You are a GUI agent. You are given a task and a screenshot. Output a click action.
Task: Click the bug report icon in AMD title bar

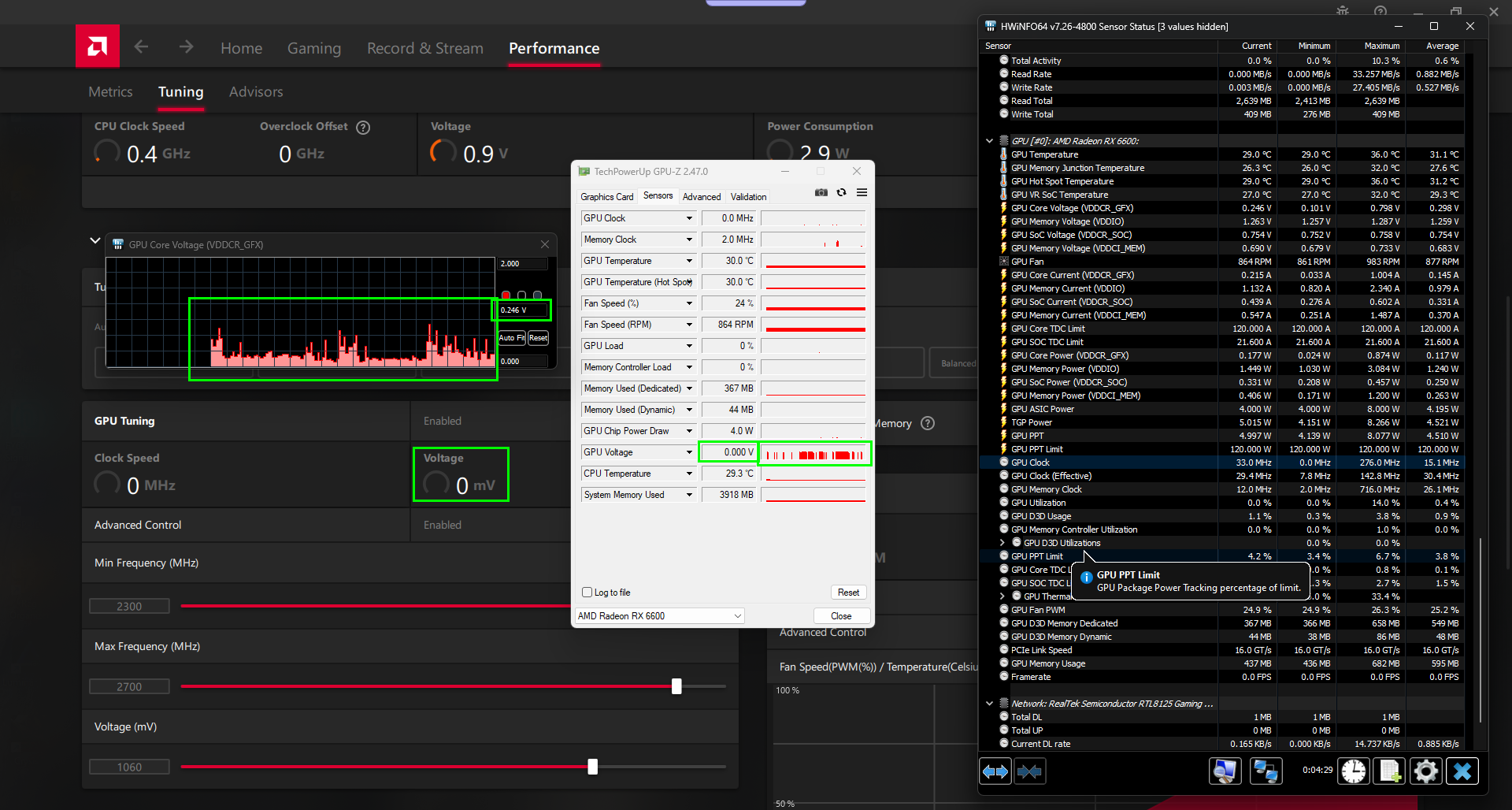1343,11
